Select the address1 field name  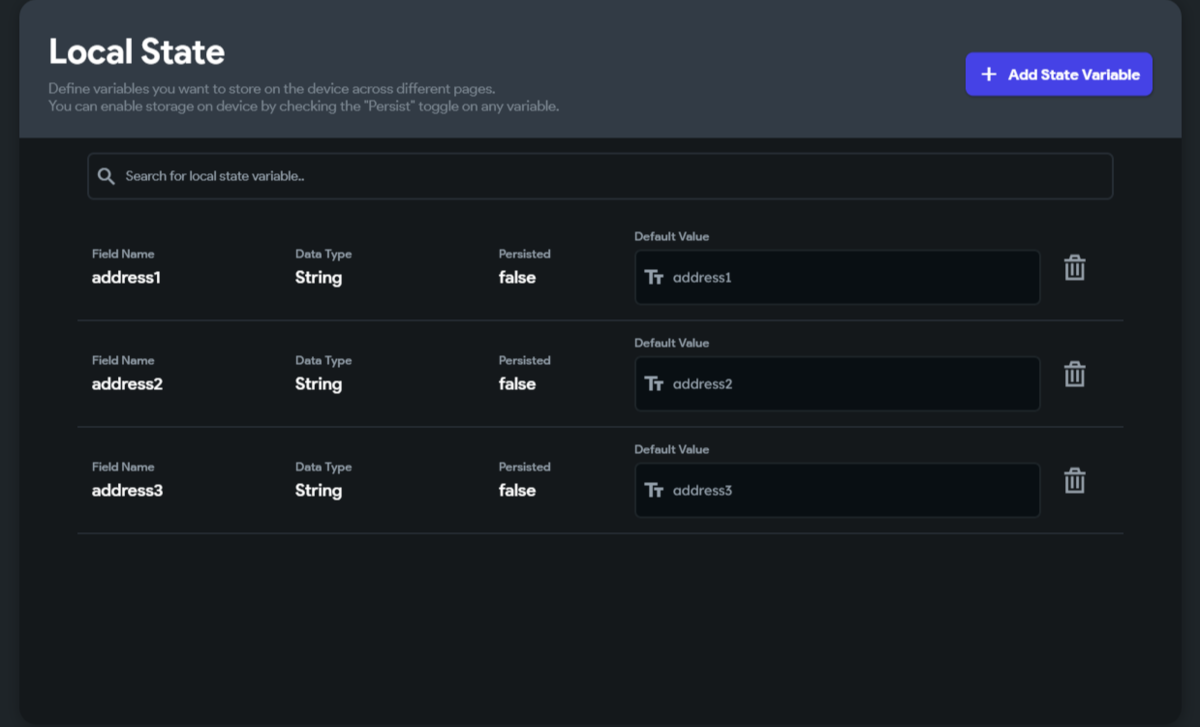click(x=126, y=278)
